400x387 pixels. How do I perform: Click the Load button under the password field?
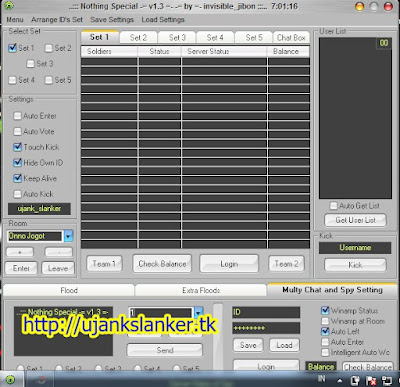284,345
